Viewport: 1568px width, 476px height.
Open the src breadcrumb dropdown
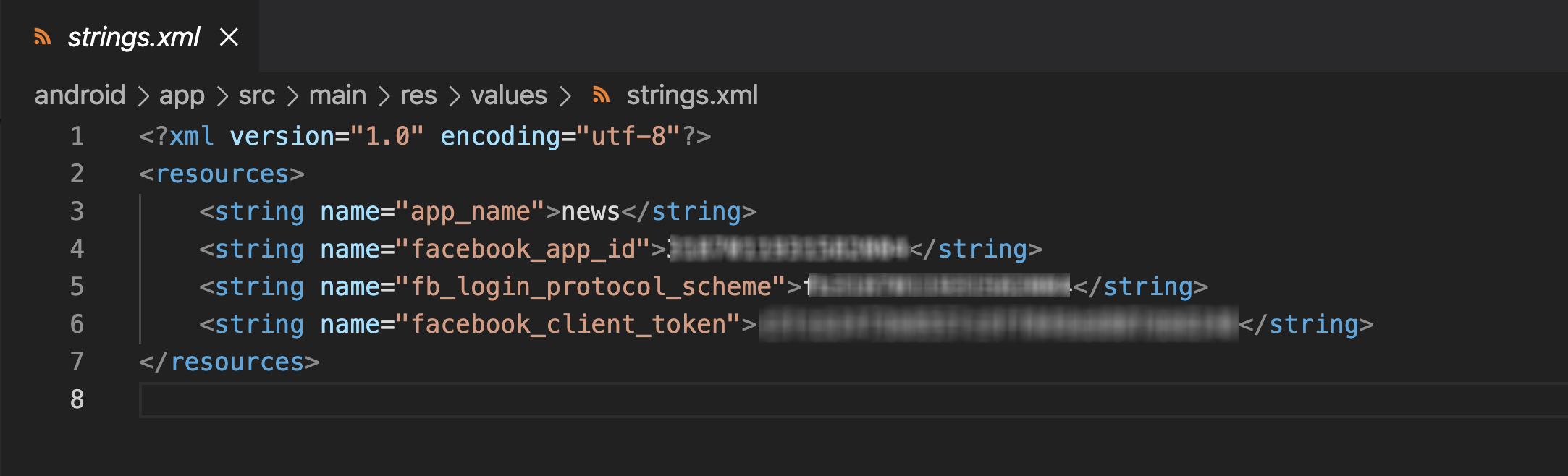click(256, 95)
